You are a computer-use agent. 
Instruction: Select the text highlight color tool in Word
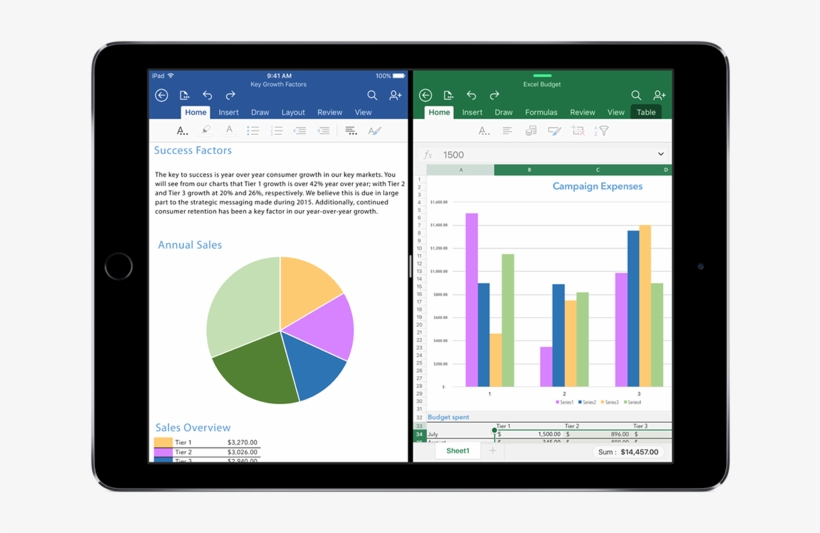[206, 130]
